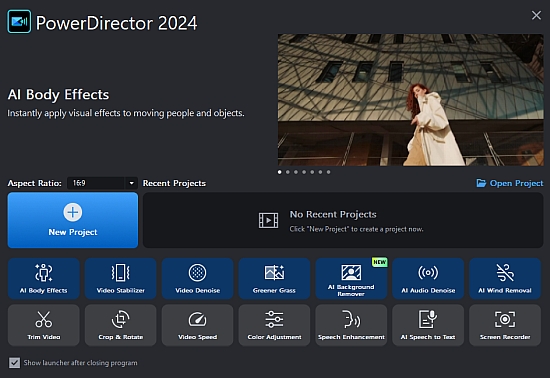
Task: Click the PowerDirector logo icon
Action: (x=19, y=22)
